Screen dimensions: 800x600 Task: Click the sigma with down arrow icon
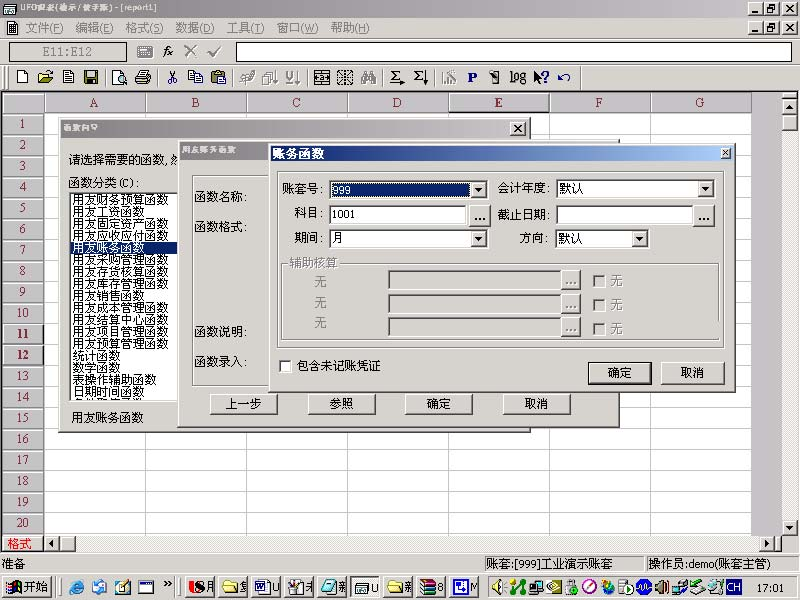point(420,77)
